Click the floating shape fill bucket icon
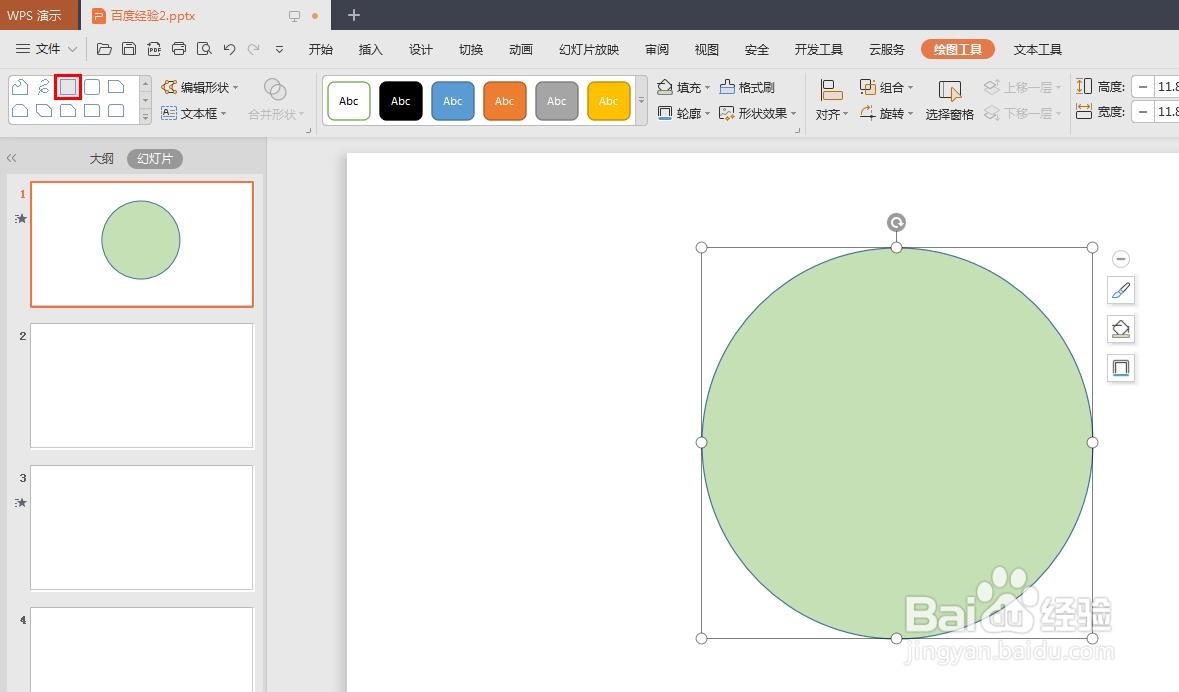This screenshot has height=692, width=1179. click(1120, 329)
